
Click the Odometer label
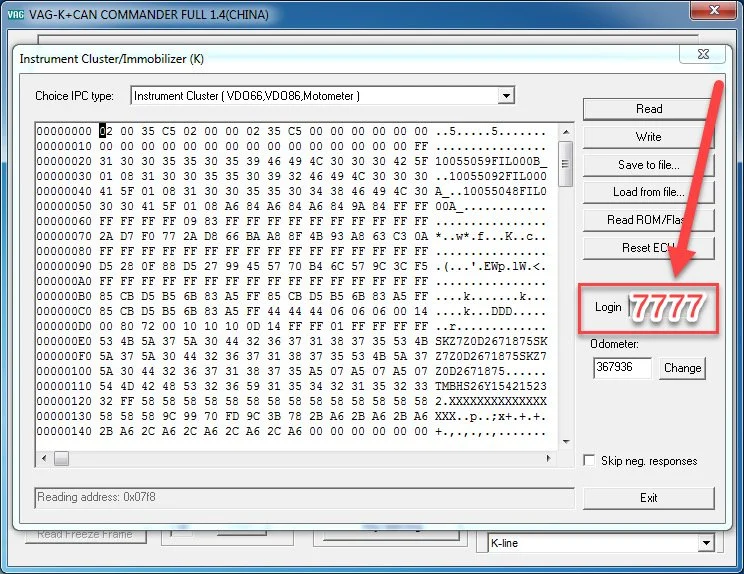[x=614, y=343]
